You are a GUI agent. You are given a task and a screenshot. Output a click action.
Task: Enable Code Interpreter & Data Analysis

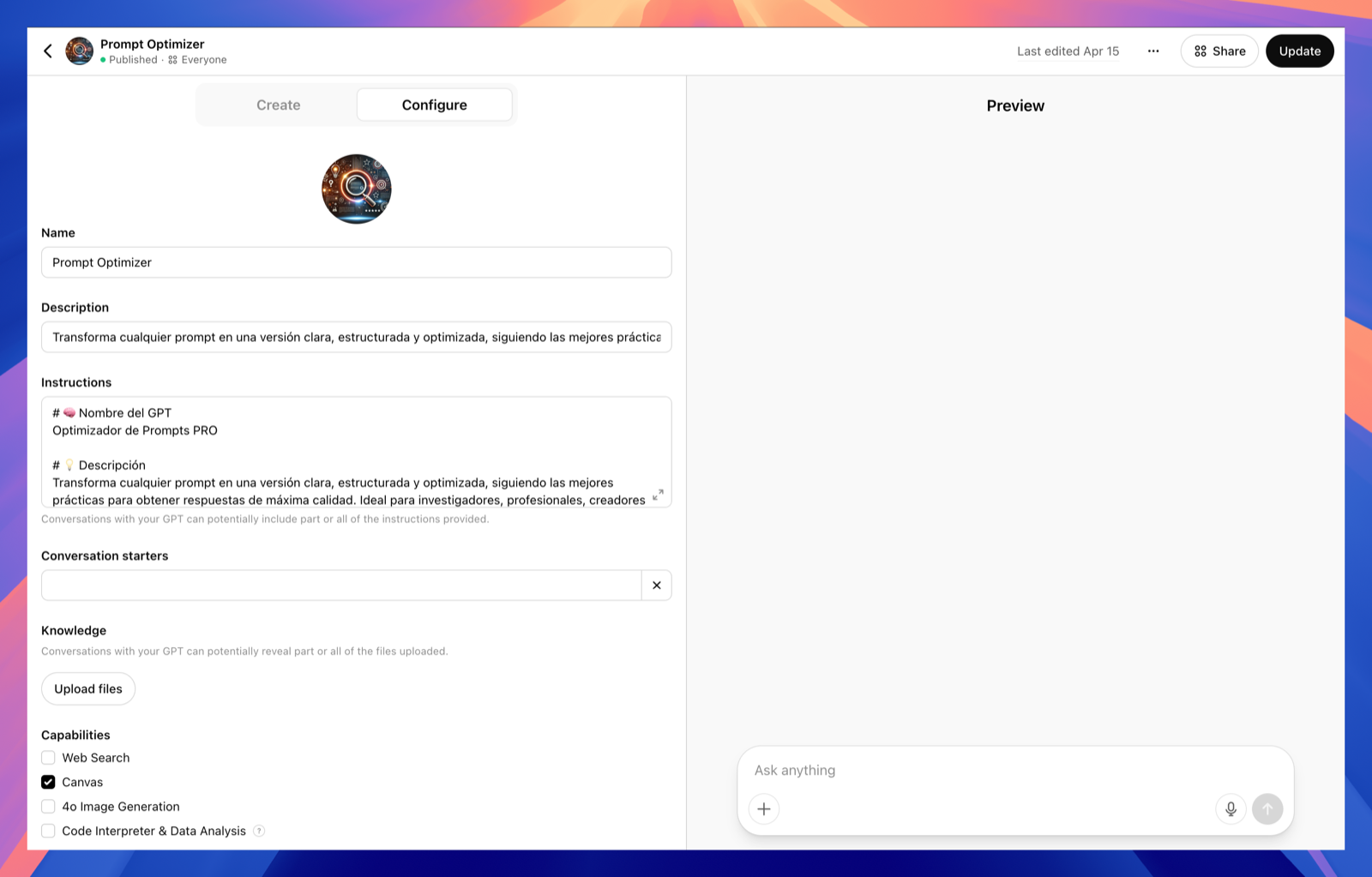(48, 831)
